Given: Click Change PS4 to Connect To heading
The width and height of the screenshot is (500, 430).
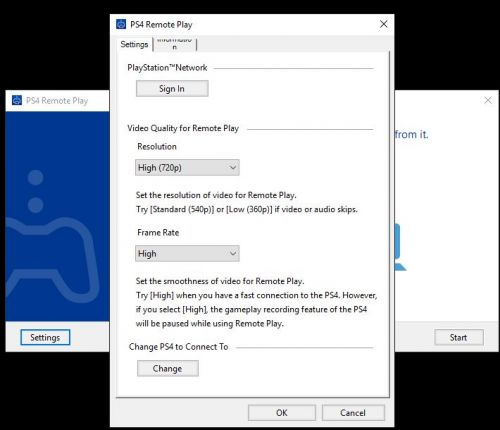Looking at the screenshot, I should click(178, 347).
